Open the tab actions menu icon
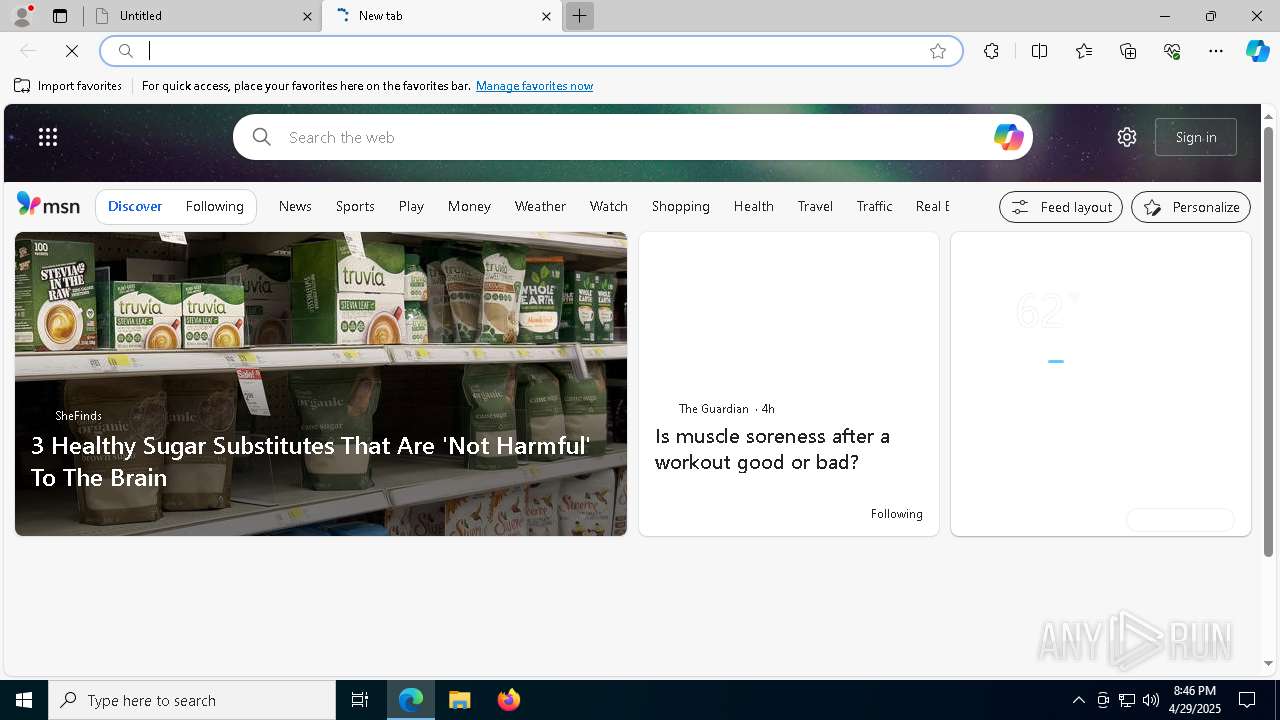The height and width of the screenshot is (720, 1280). 60,16
